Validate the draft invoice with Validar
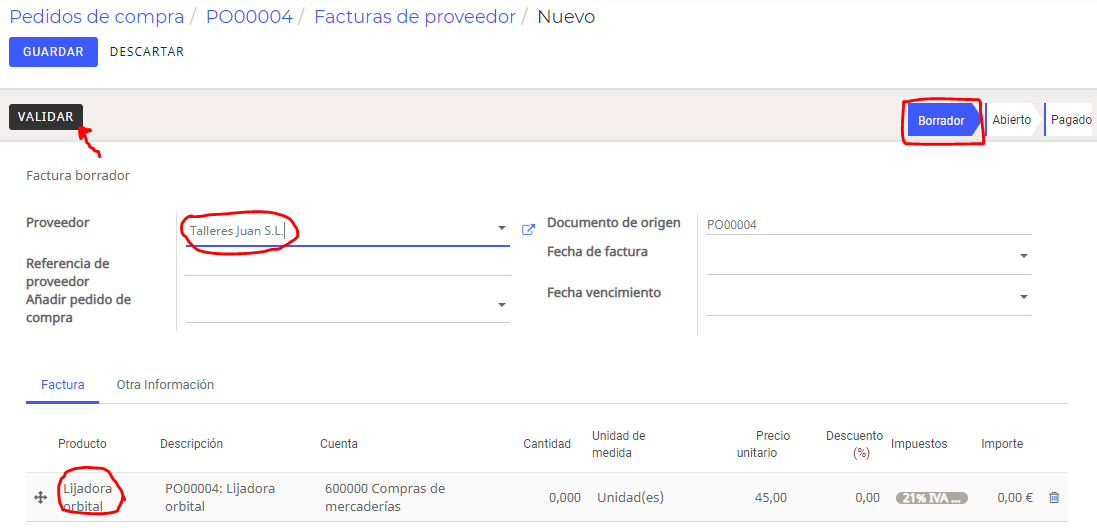 [x=46, y=117]
